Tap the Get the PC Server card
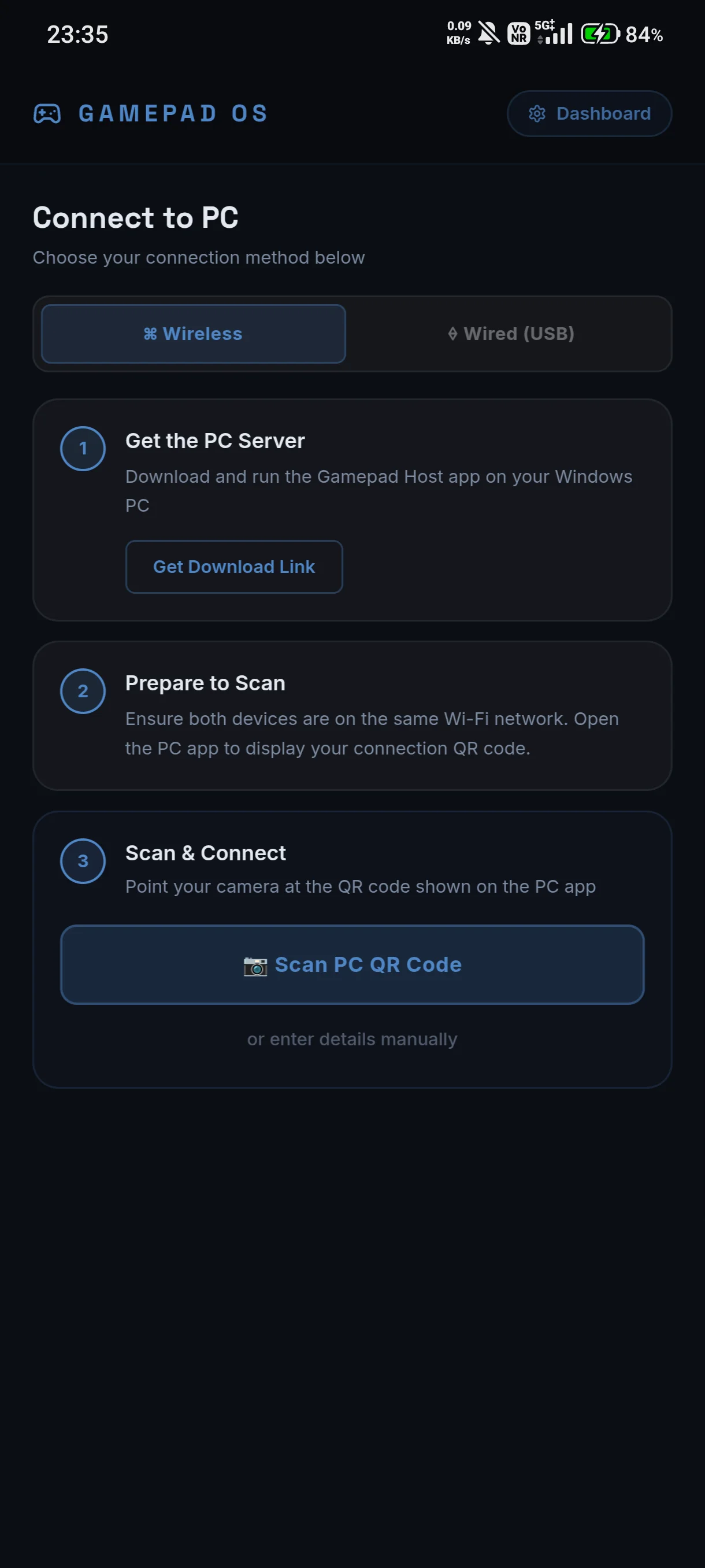 click(352, 510)
